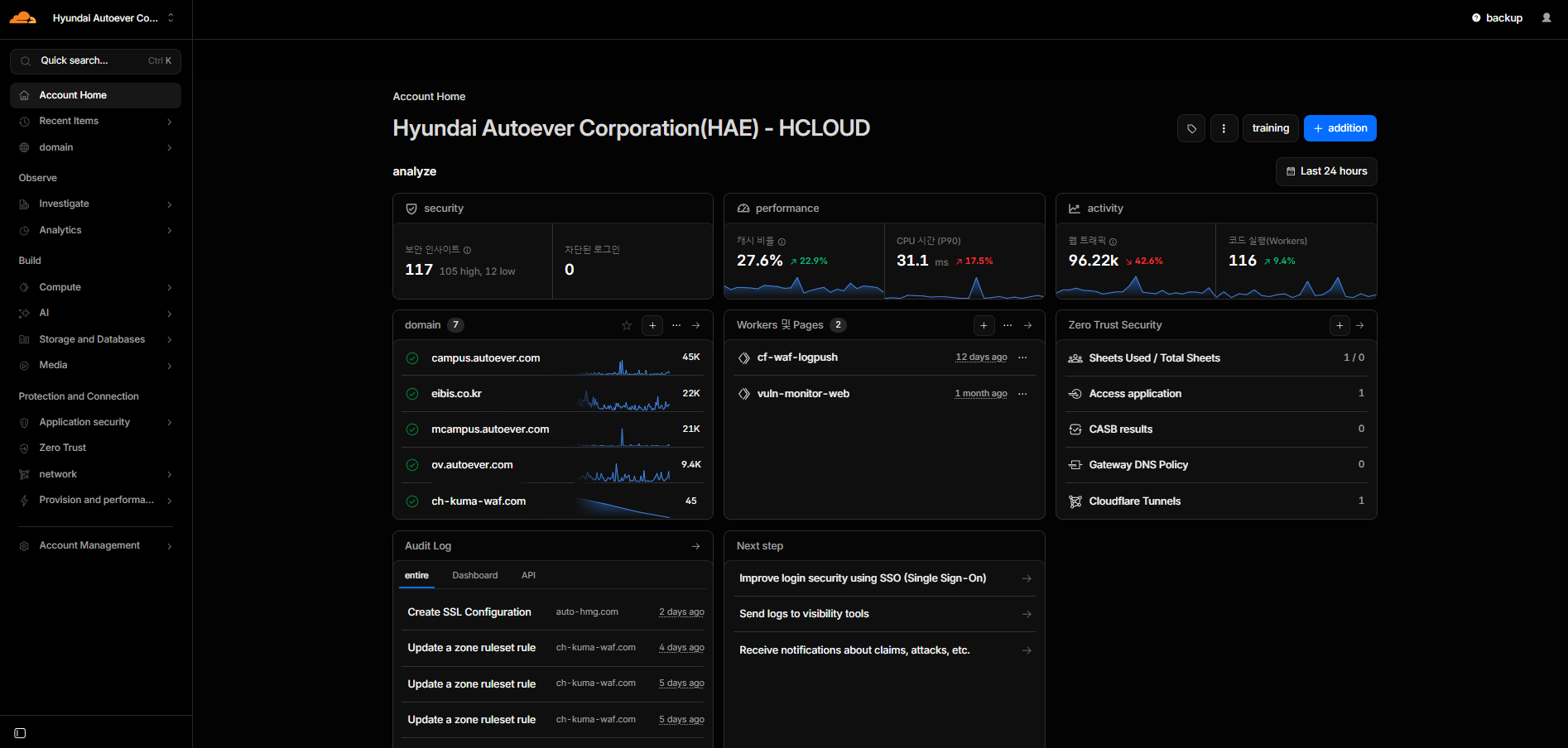1568x748 pixels.
Task: Click the Quick search field
Action: 95,61
